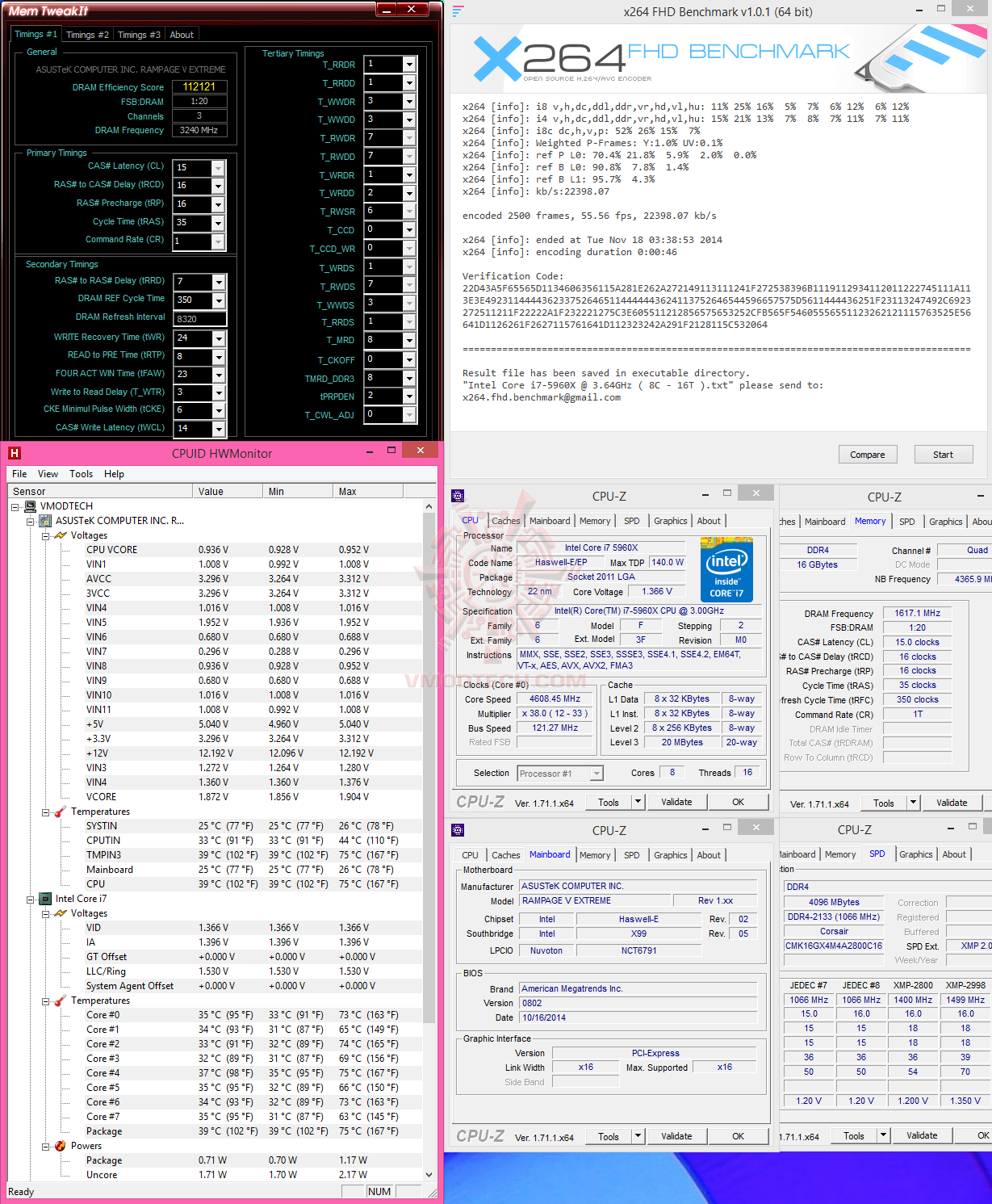Close the MemTweakIt window

coord(412,9)
